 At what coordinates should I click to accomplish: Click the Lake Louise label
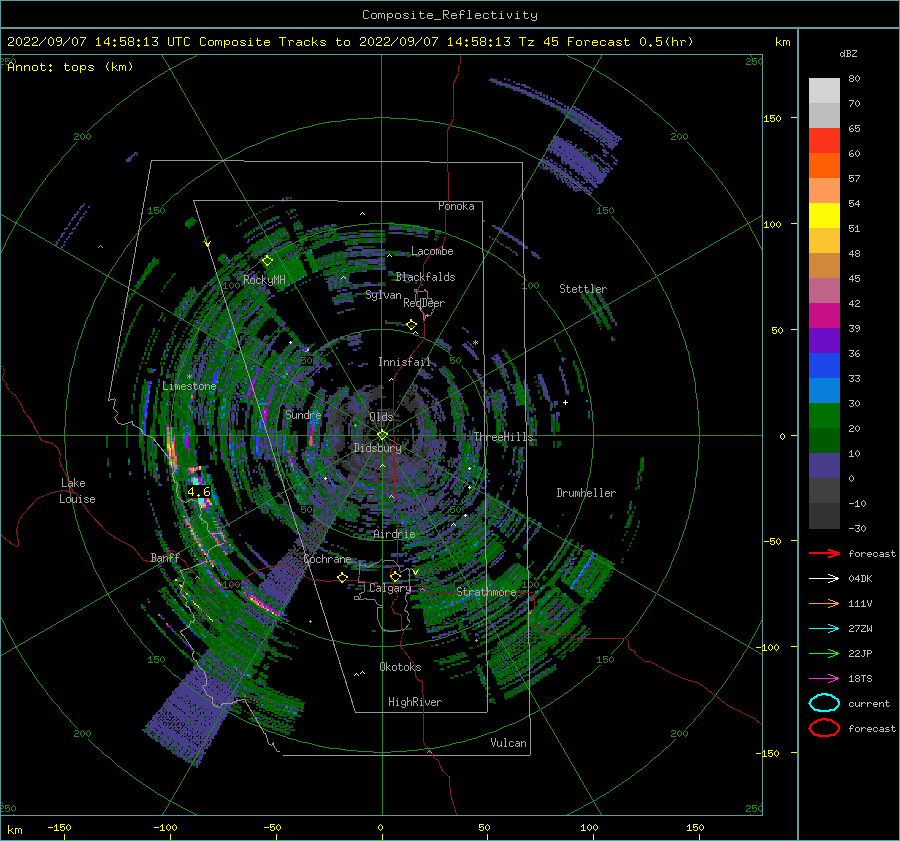pos(77,491)
